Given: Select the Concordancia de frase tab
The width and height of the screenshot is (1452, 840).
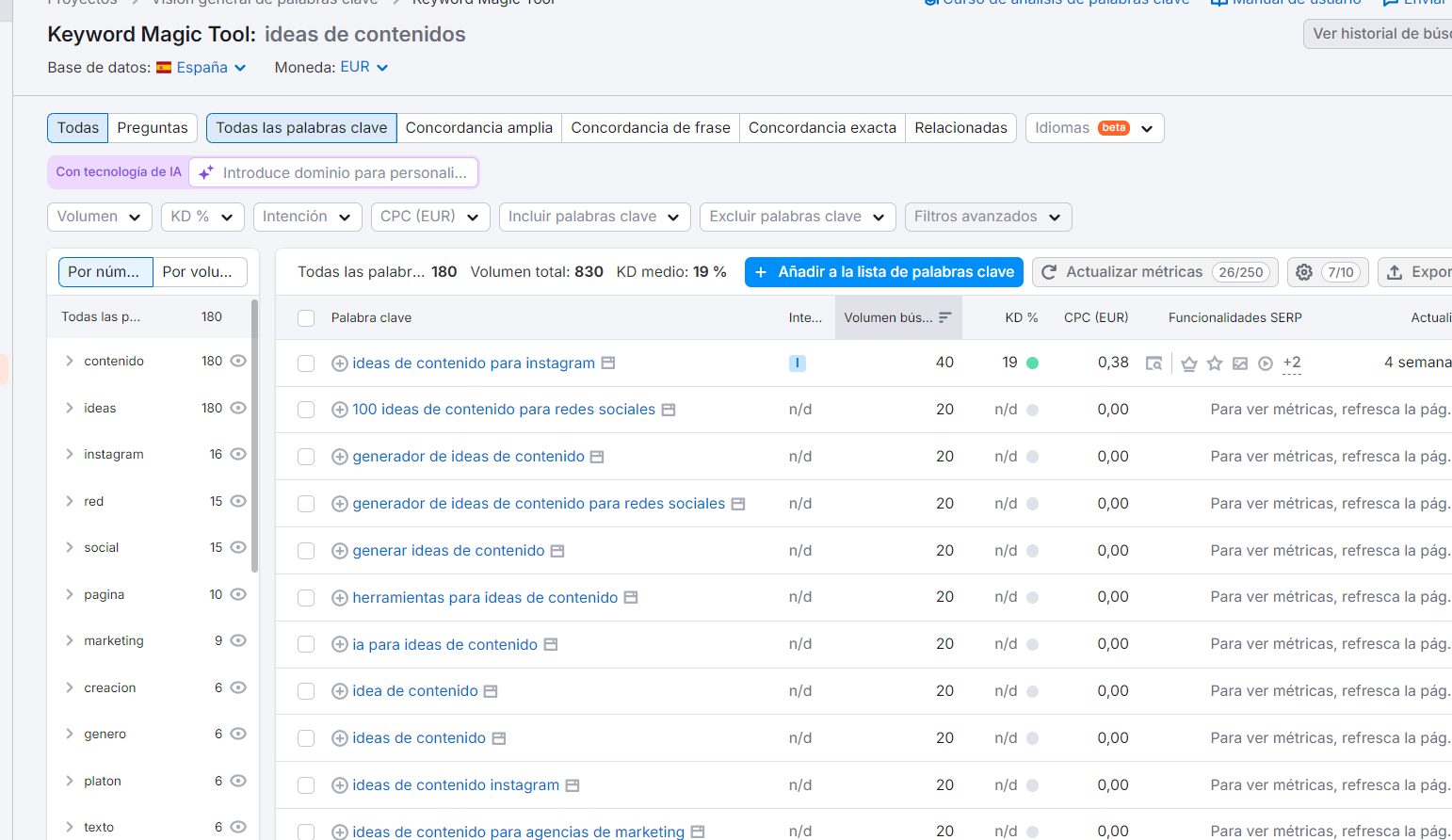Looking at the screenshot, I should [x=651, y=128].
